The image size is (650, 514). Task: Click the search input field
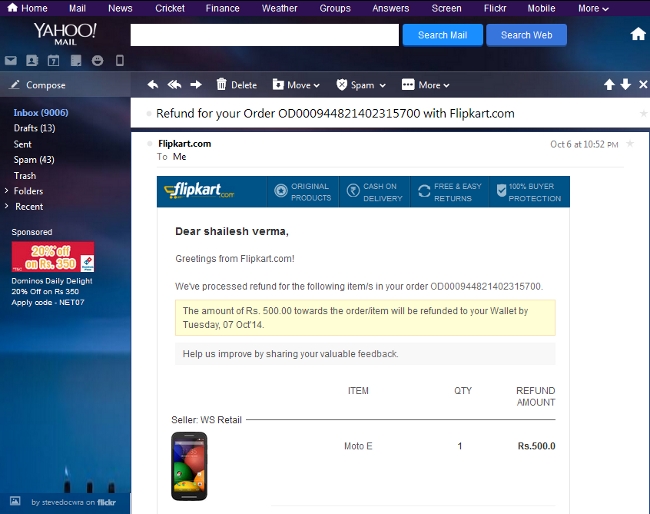pos(264,35)
